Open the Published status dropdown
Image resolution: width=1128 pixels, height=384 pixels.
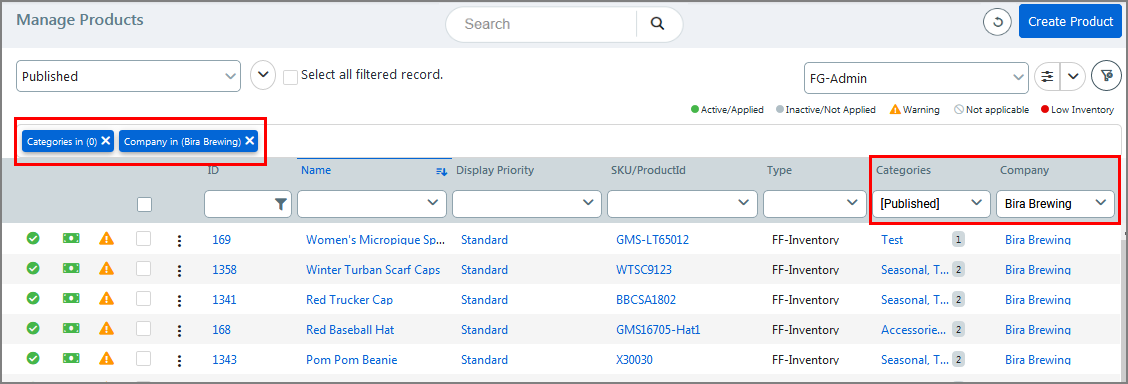(x=129, y=76)
